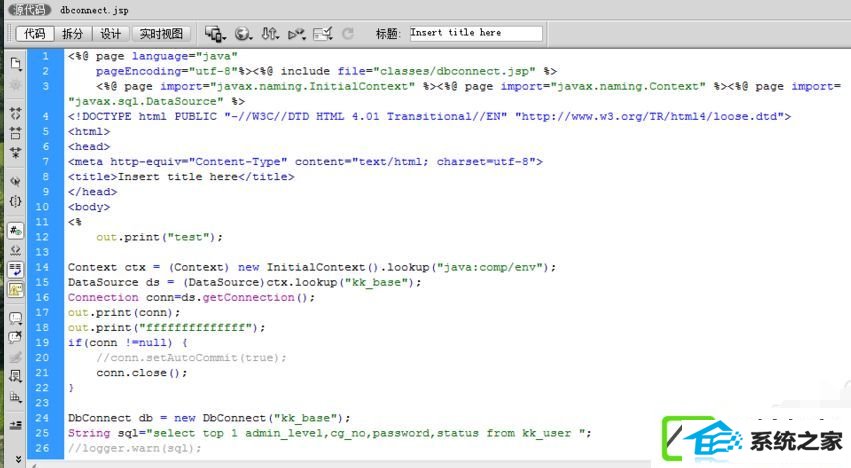
Task: Click the <html> tag on line 5
Action: 89,131
